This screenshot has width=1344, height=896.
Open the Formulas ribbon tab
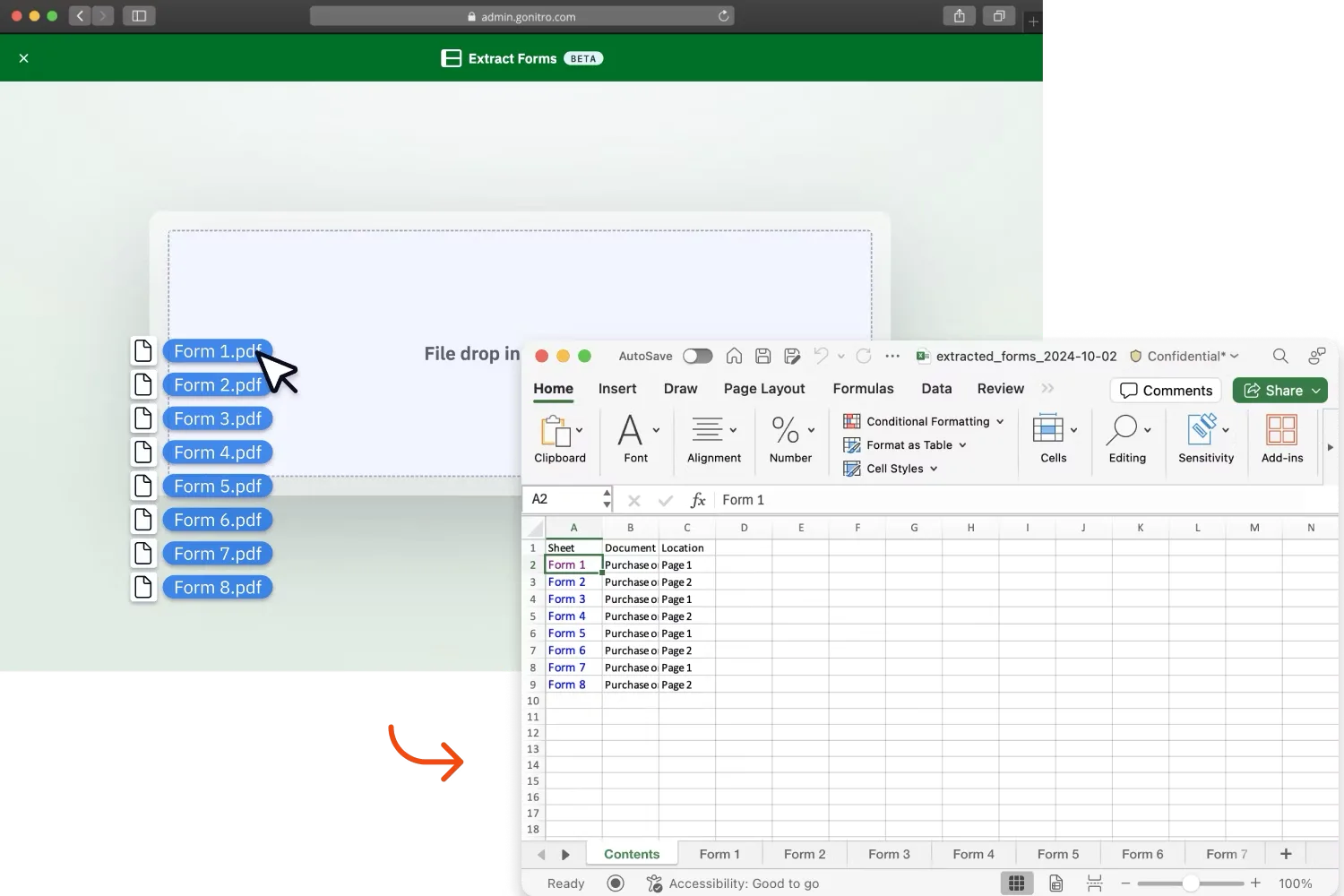point(863,389)
